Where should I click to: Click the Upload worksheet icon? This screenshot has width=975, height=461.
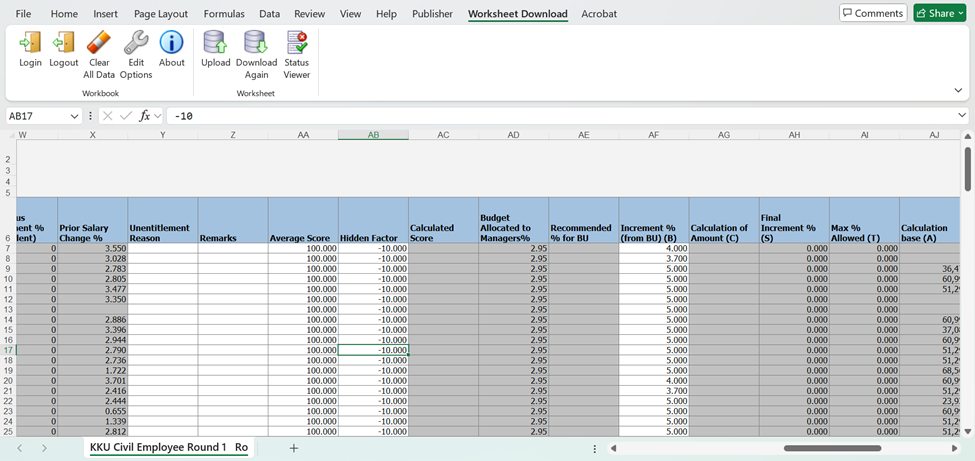[x=215, y=43]
